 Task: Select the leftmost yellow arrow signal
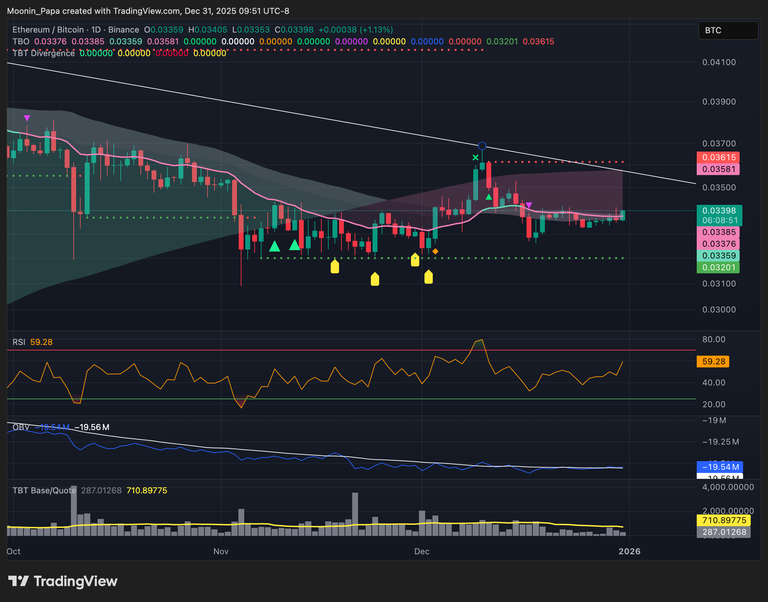[x=334, y=266]
